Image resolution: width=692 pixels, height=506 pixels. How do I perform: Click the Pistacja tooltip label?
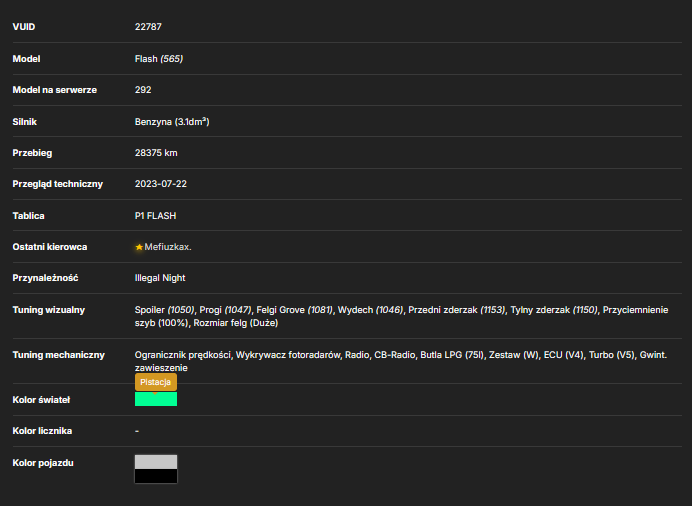tap(156, 382)
